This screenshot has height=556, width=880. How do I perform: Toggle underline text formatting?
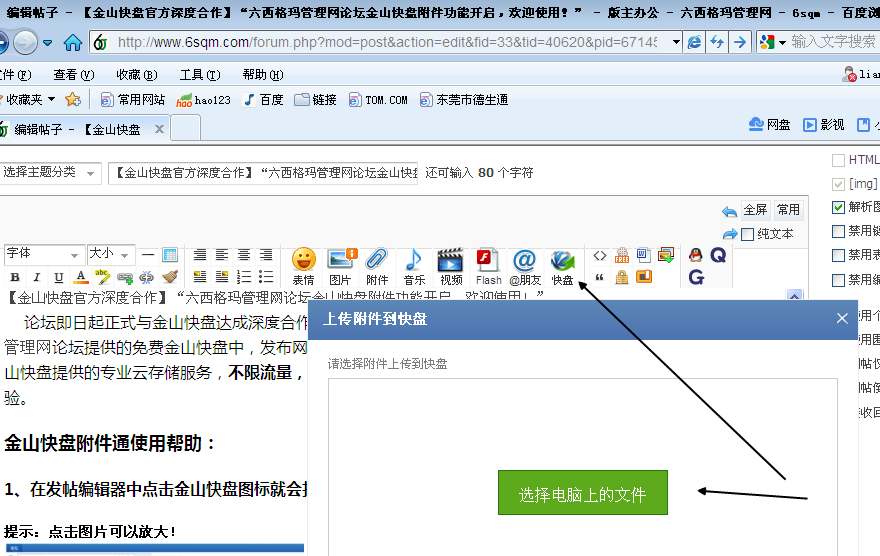point(58,277)
